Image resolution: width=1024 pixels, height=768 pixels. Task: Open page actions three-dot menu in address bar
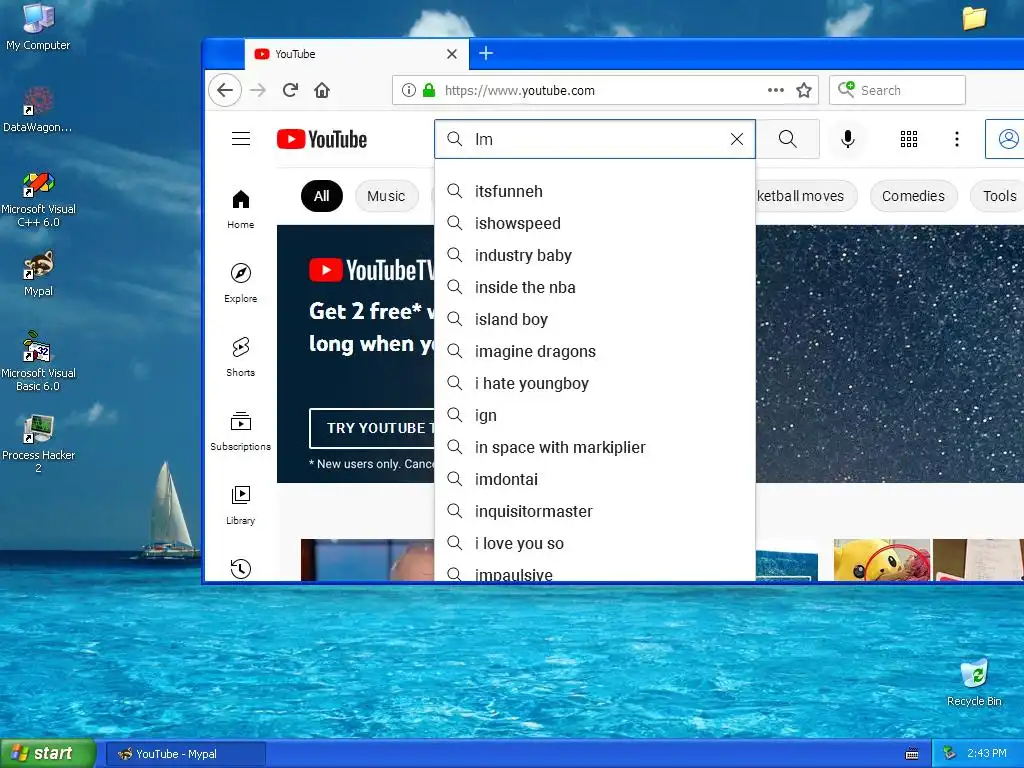tap(776, 90)
